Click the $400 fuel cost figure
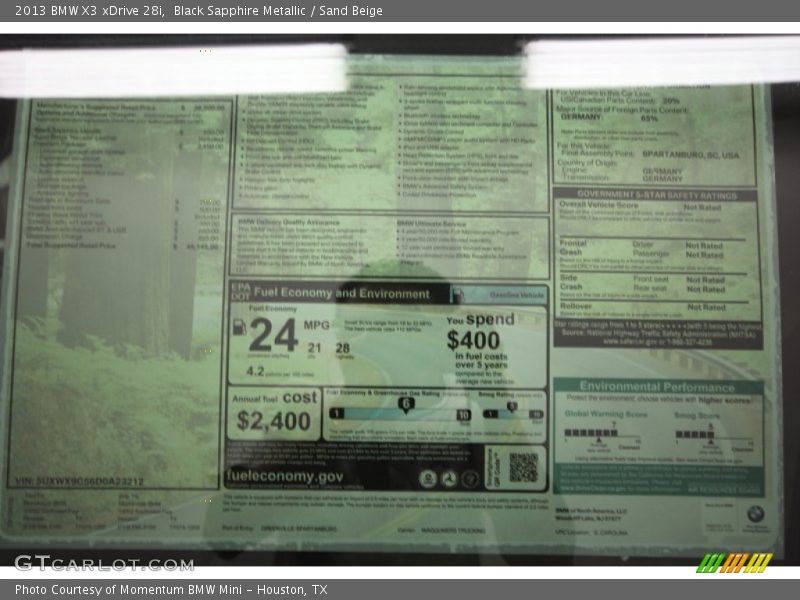Screen dimensions: 800x600 (473, 340)
